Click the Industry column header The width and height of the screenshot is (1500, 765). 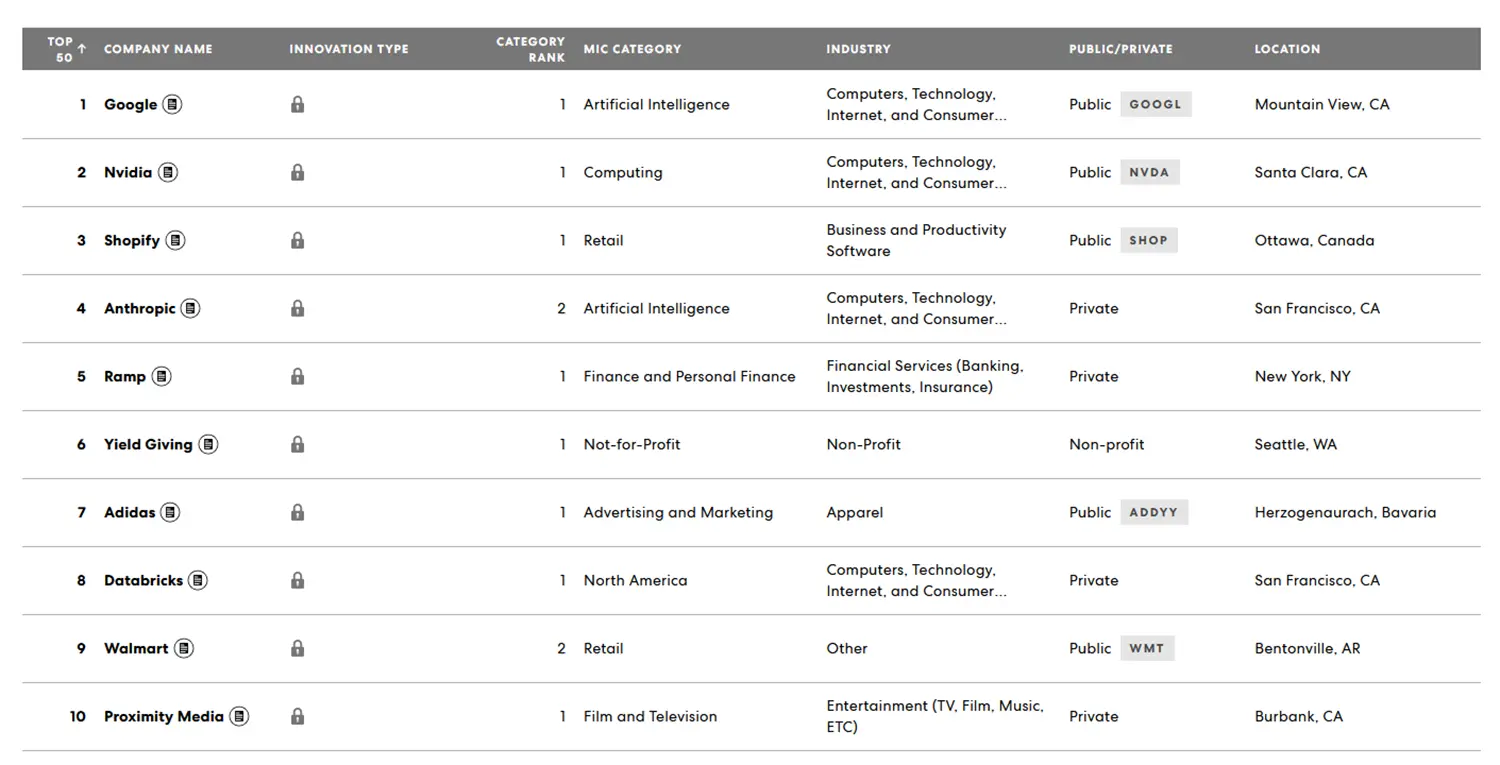point(858,49)
